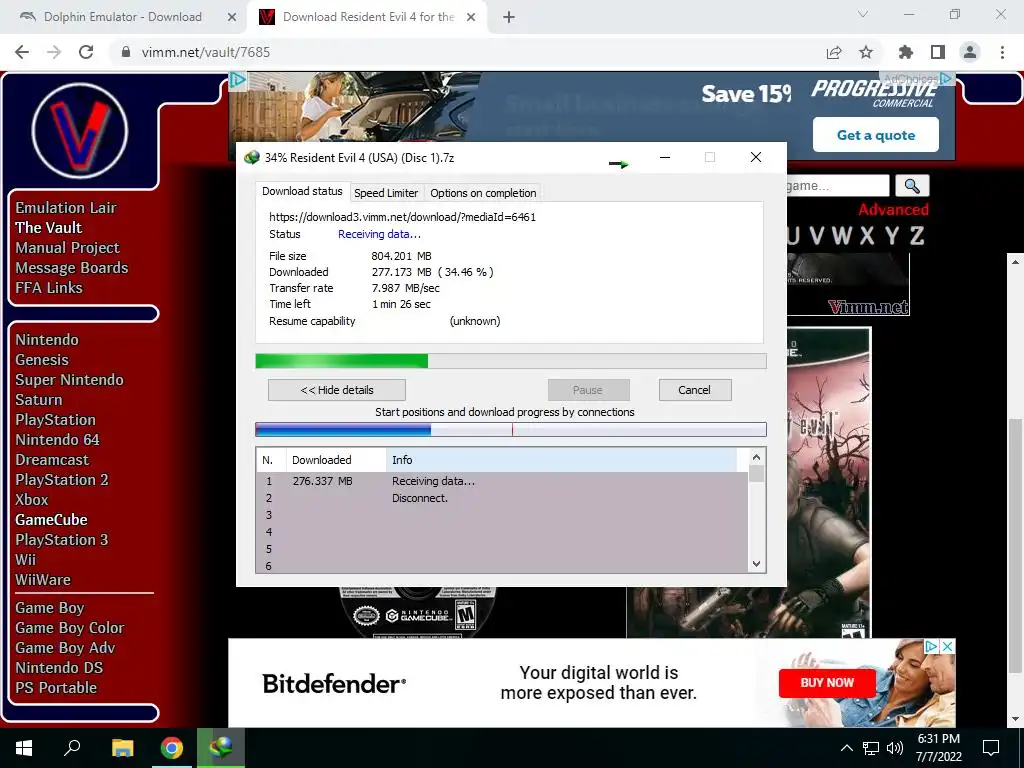Click Hide details button

[x=337, y=390]
